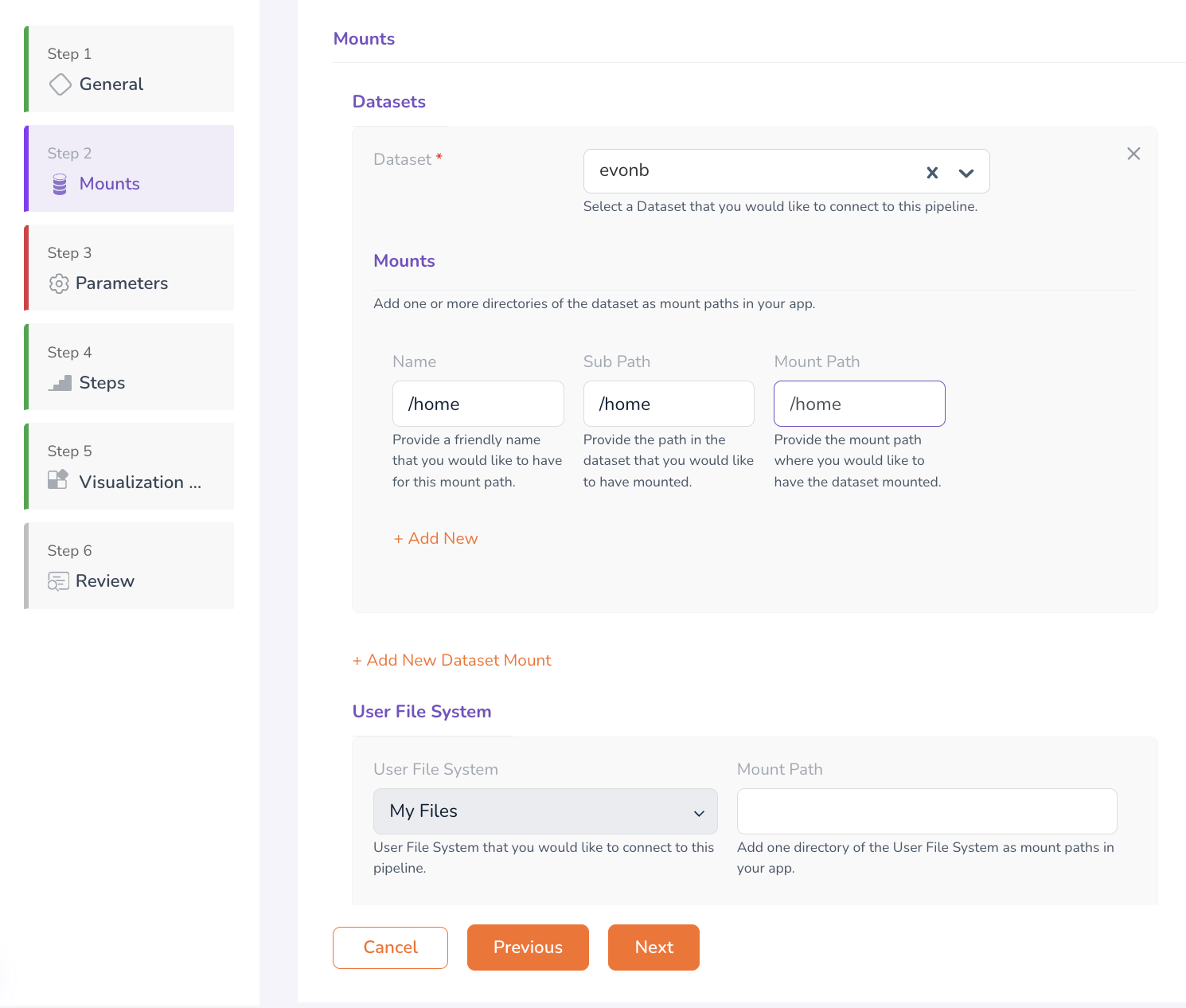Viewport: 1186px width, 1008px height.
Task: Click the Add New mount link
Action: (435, 539)
